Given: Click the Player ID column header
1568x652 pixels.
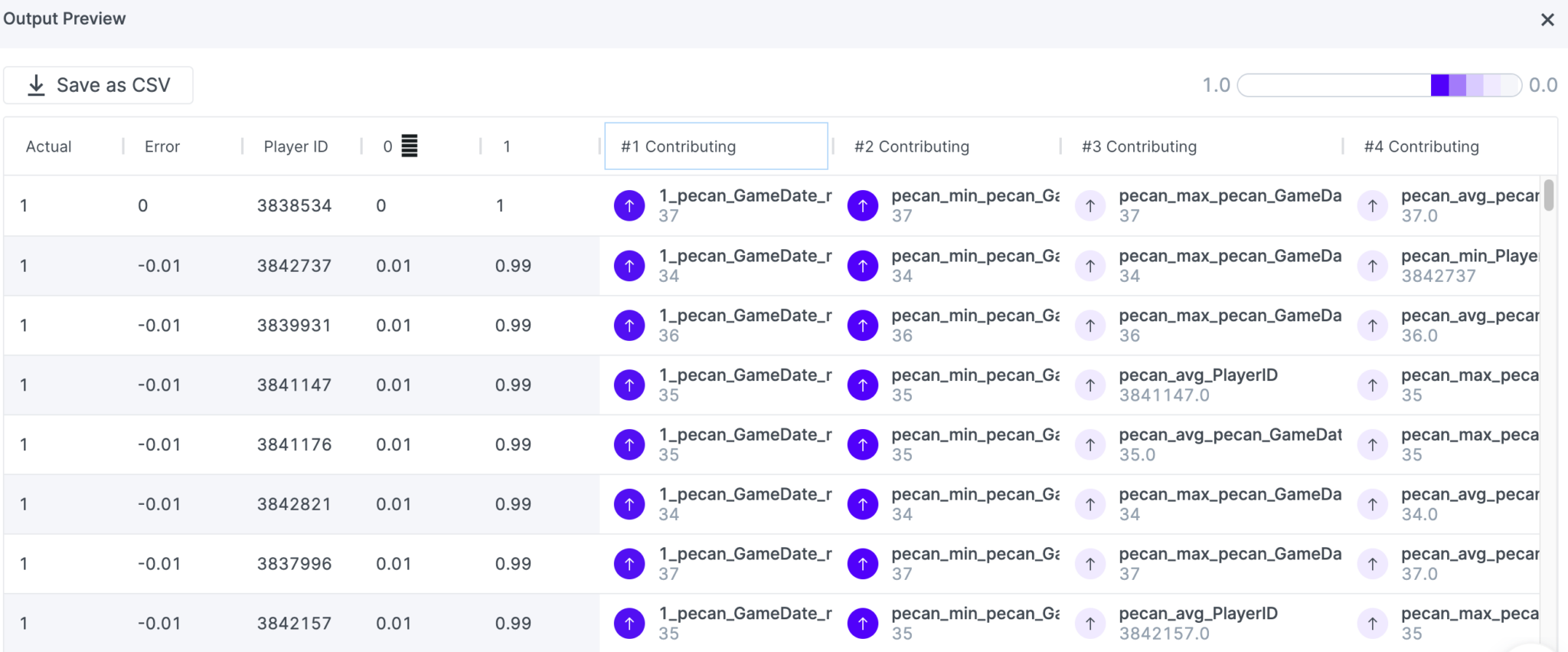Looking at the screenshot, I should tap(296, 146).
